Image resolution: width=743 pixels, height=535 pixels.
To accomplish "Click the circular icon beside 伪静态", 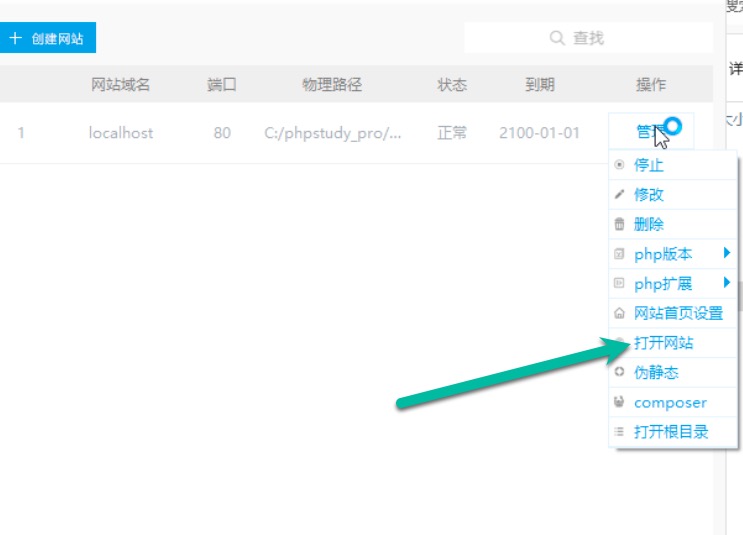I will [x=619, y=372].
